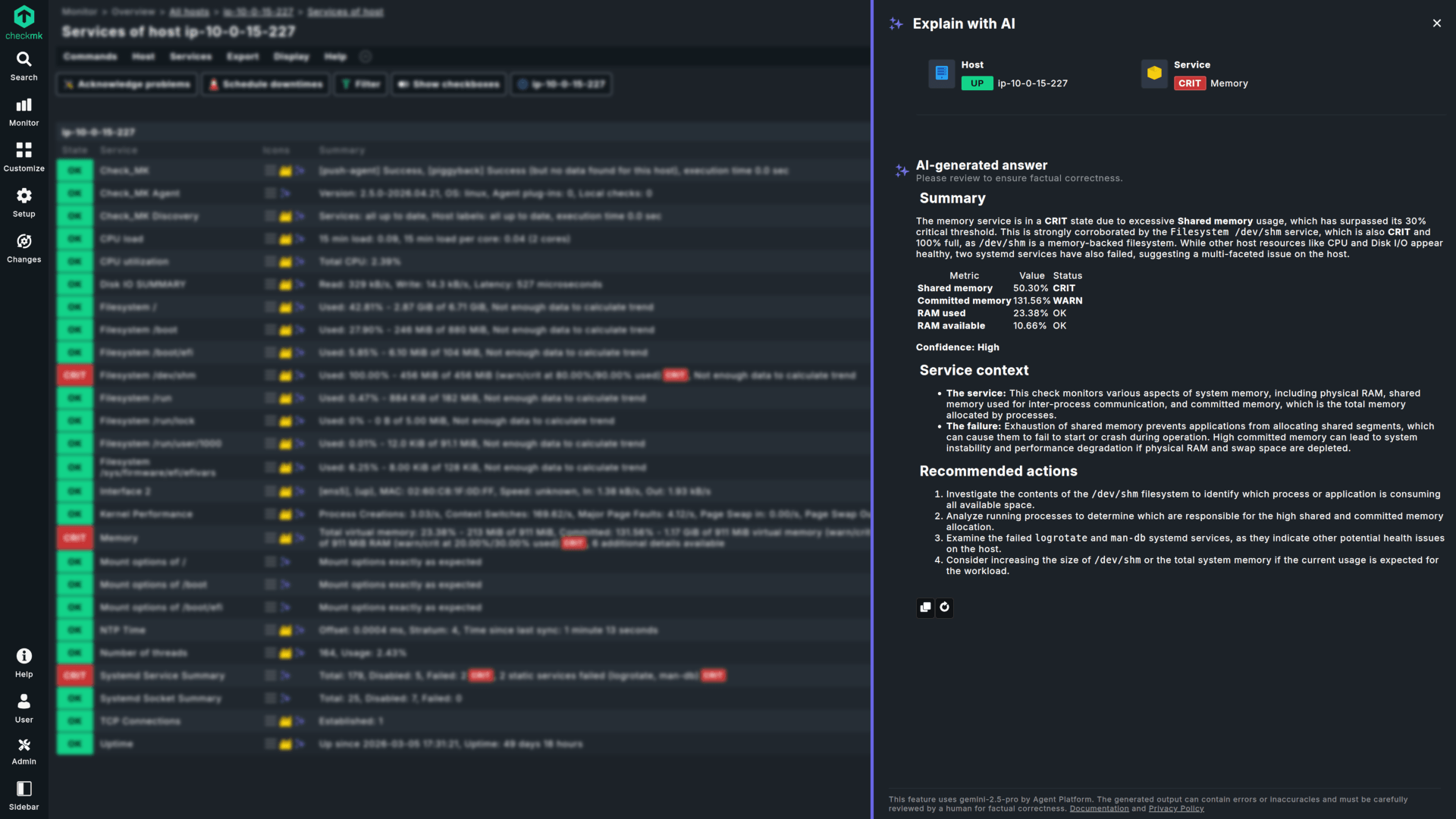Open the Documentation link

coord(1099,809)
